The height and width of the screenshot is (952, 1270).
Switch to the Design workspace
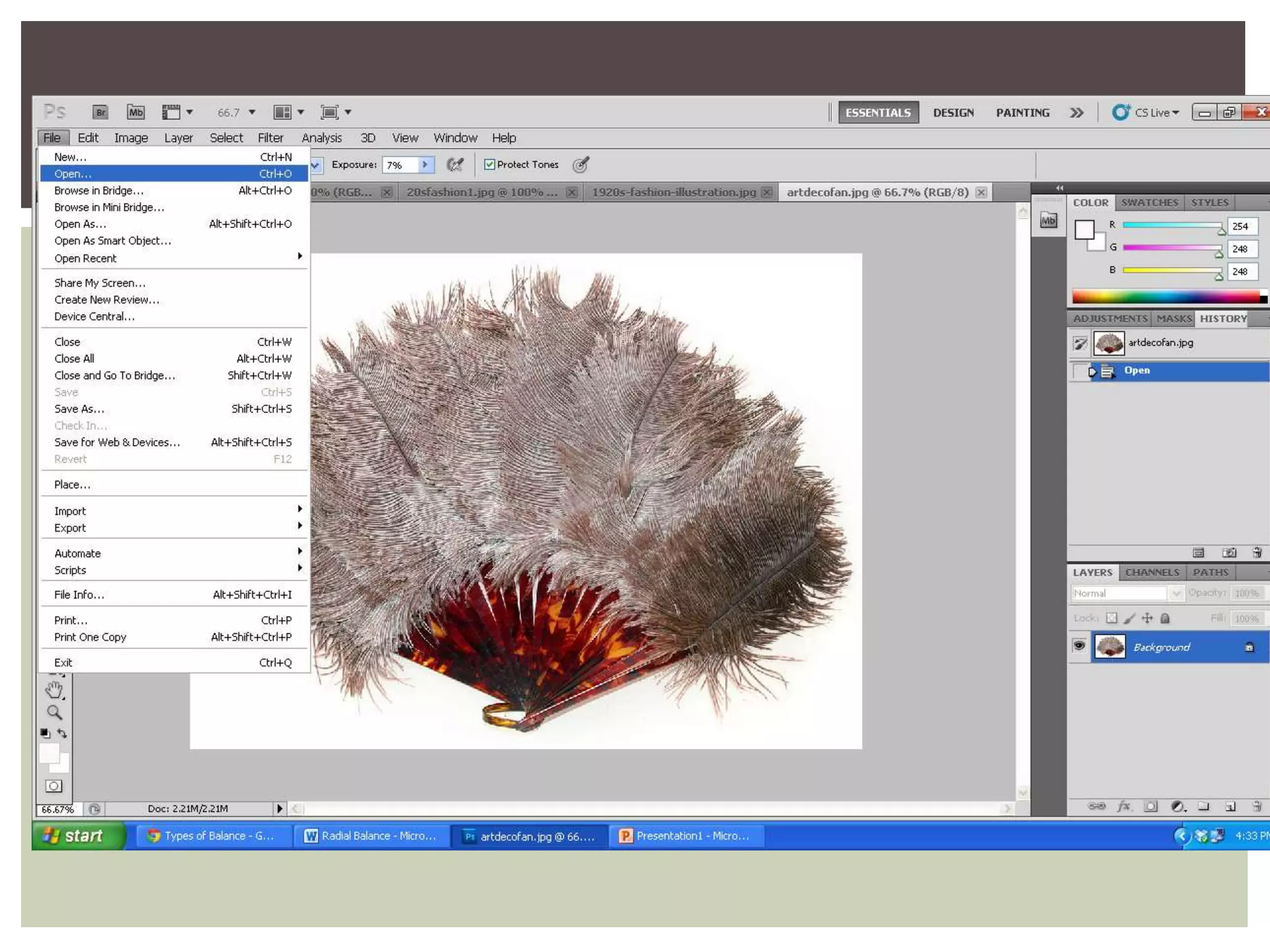tap(953, 113)
